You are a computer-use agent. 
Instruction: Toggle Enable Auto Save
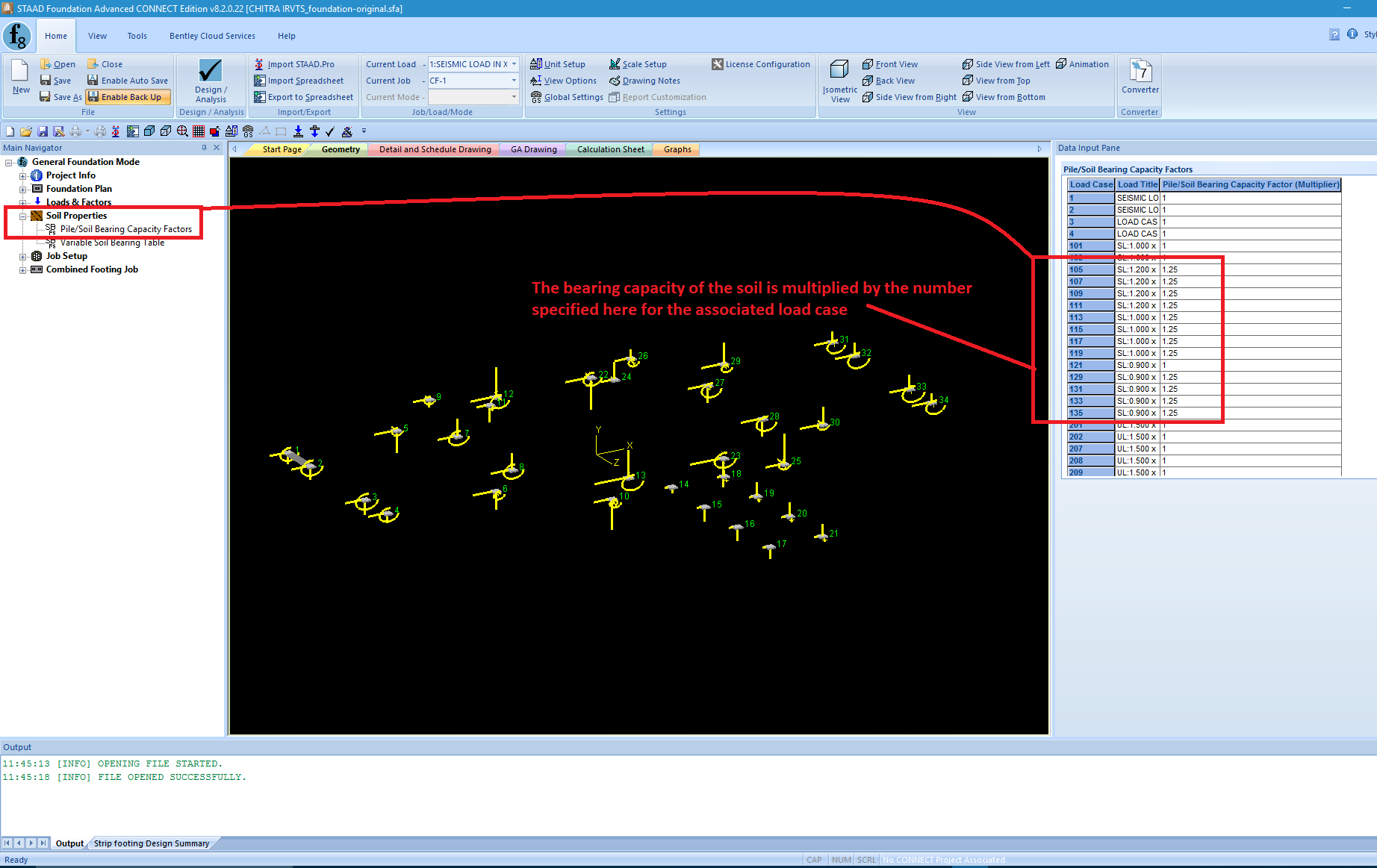tap(128, 81)
